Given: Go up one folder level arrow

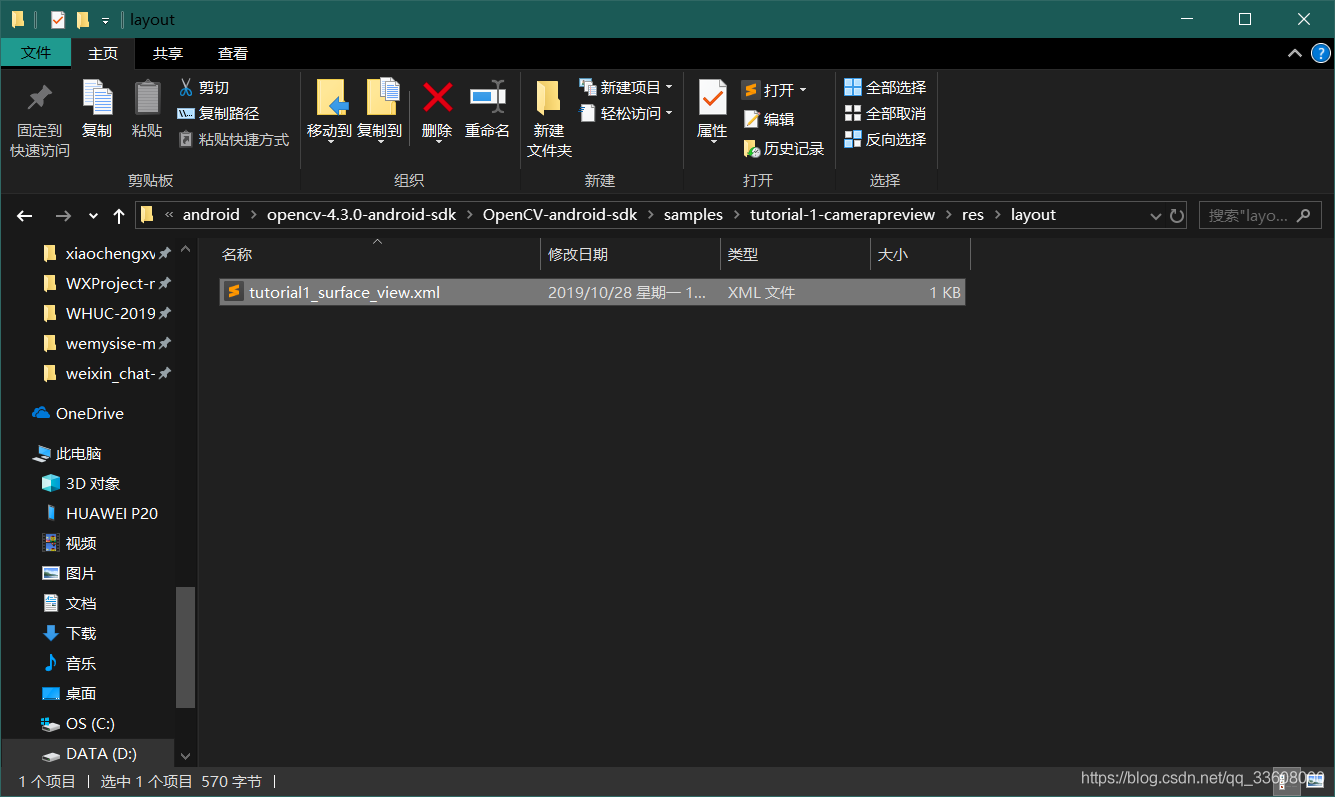Looking at the screenshot, I should [x=119, y=215].
